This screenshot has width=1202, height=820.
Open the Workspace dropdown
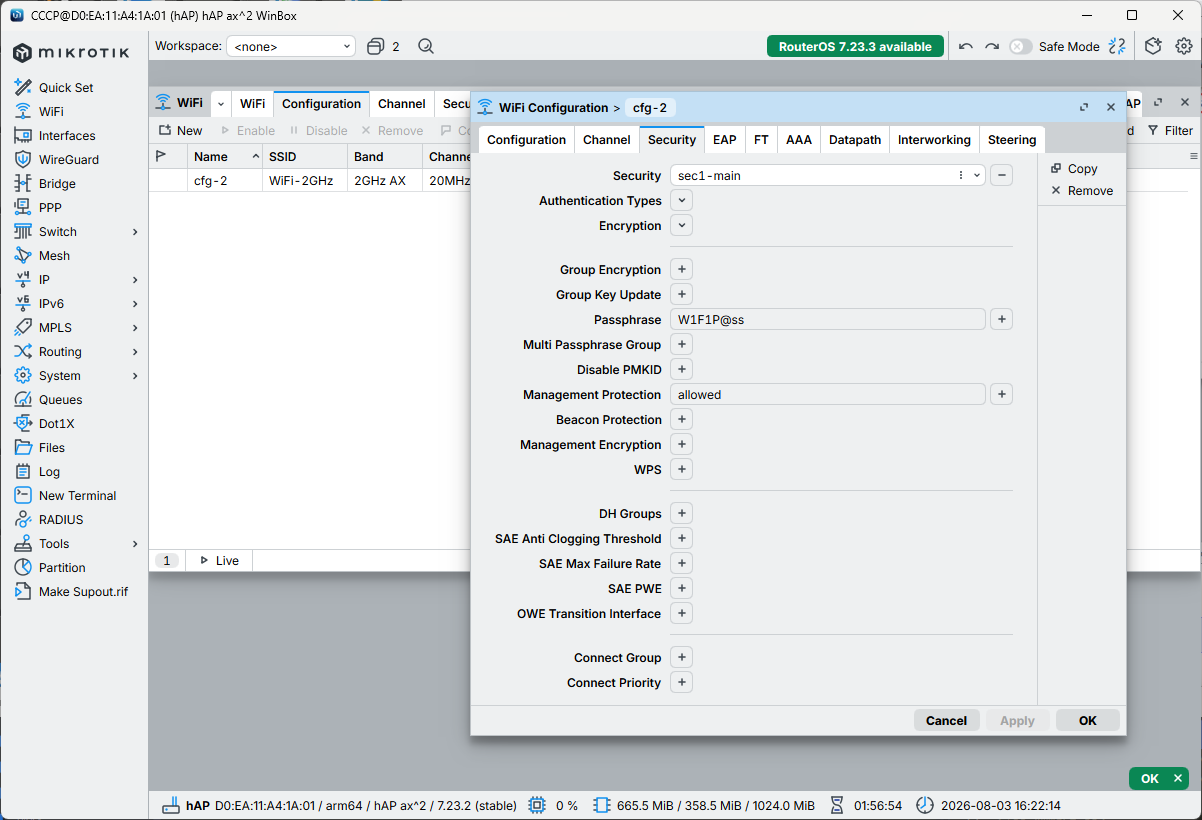(x=291, y=46)
